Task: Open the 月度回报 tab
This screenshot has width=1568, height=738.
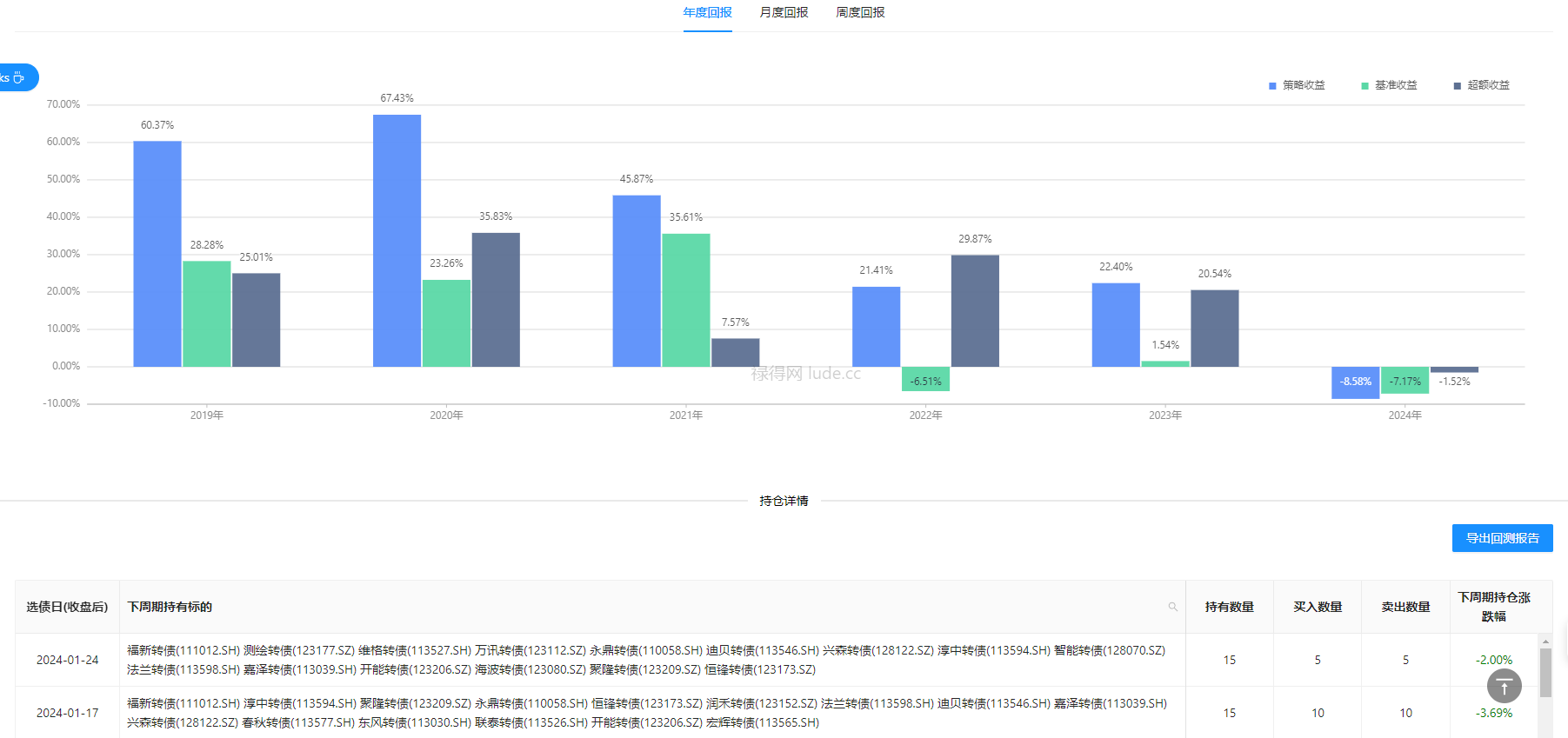Action: pos(784,12)
